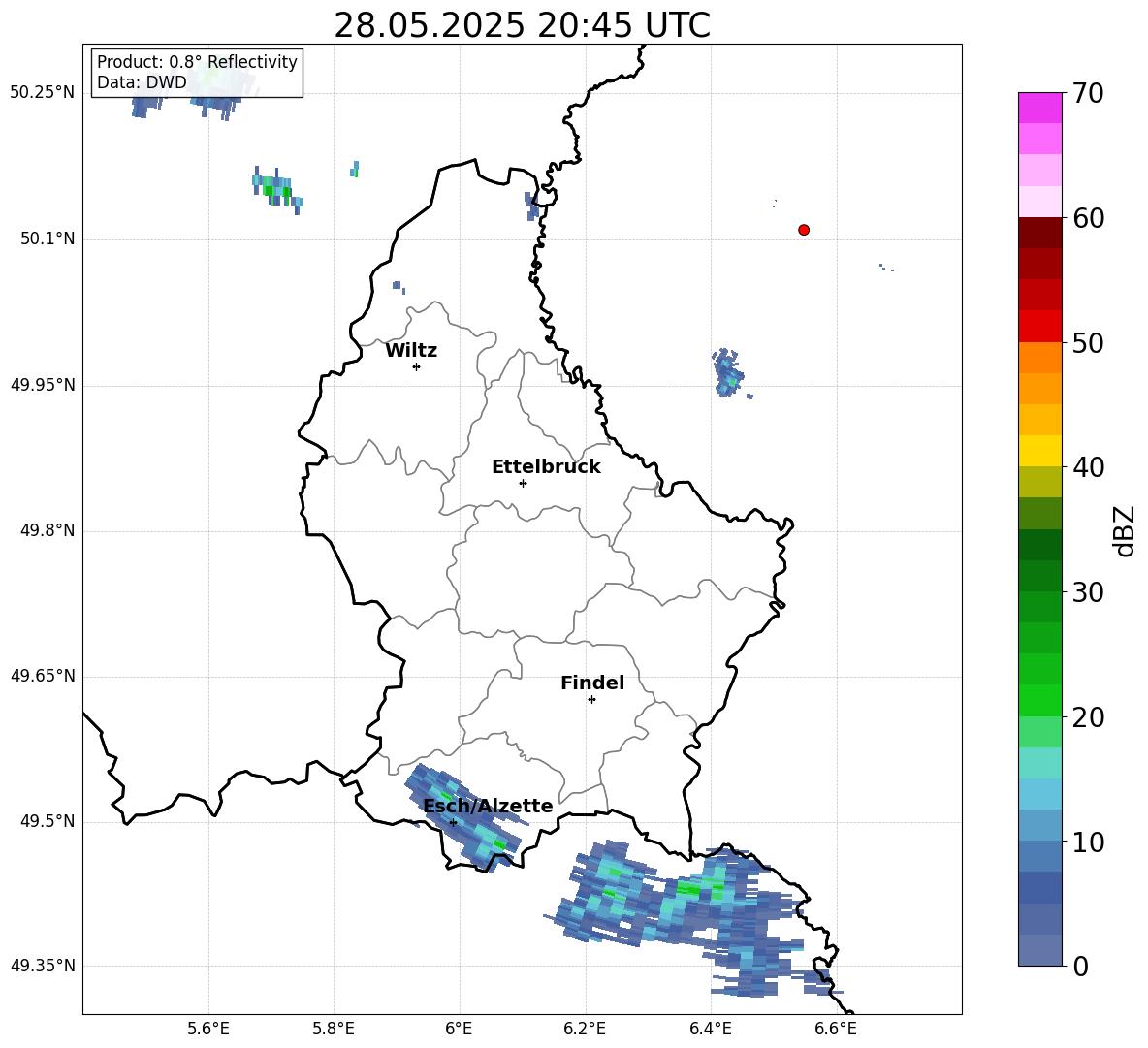
Task: Pick the dark red swatch below 60 dBZ
Action: tap(1039, 233)
